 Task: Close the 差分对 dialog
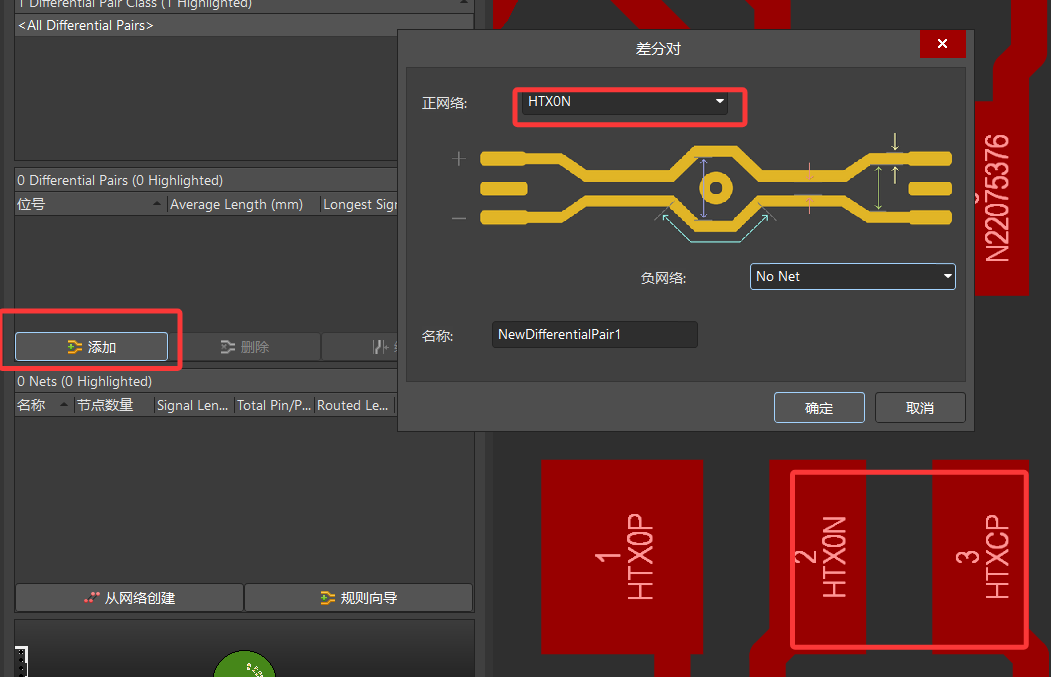(x=942, y=44)
